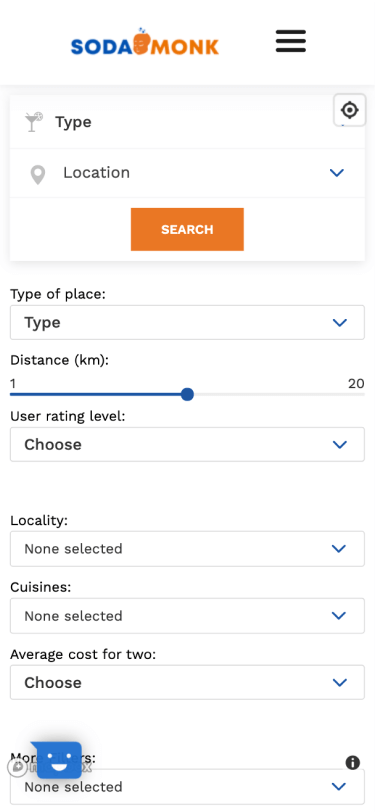Click the small badge icon beside chat widget

coord(18,767)
